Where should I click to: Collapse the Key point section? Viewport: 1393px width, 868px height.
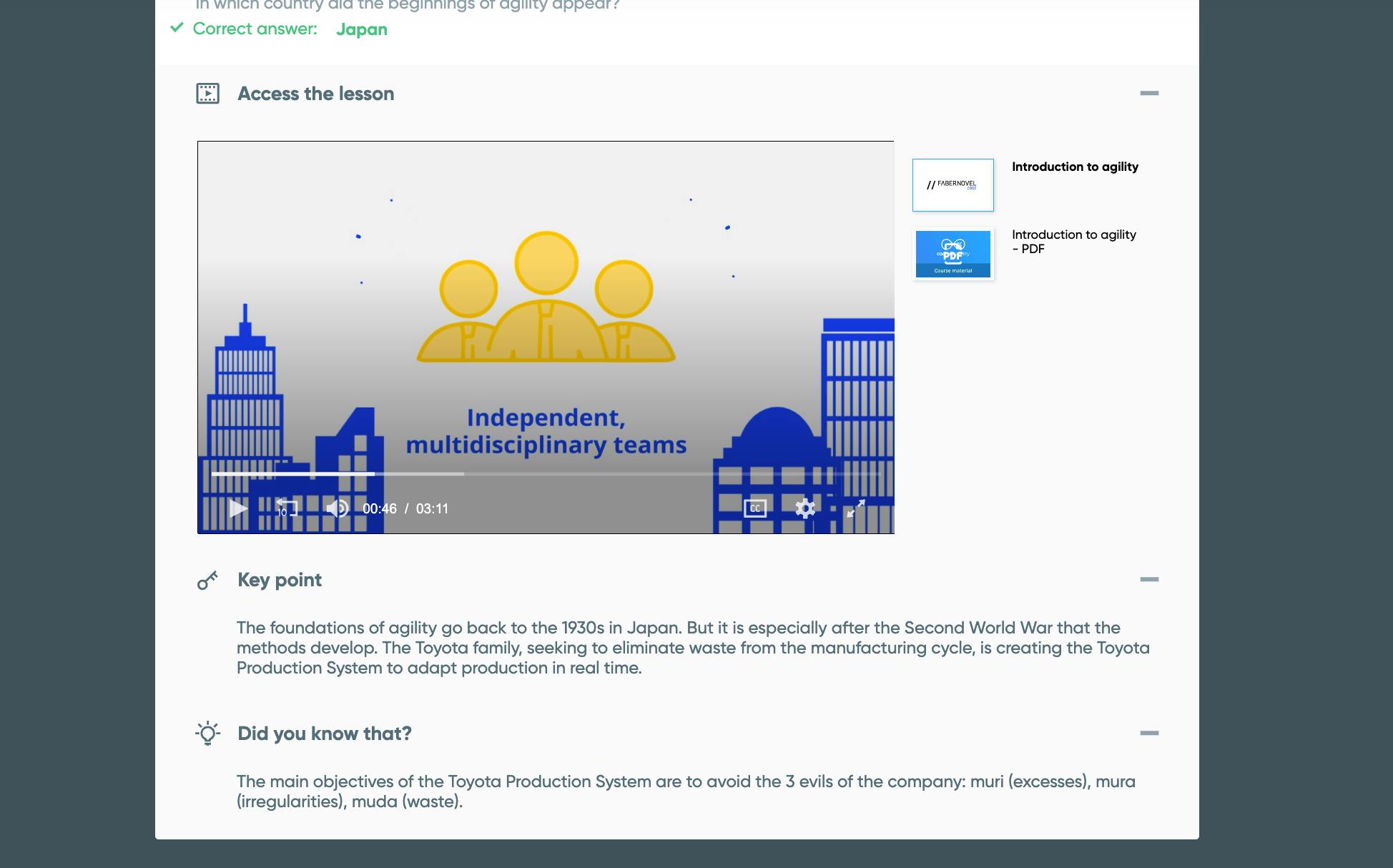(x=1149, y=579)
